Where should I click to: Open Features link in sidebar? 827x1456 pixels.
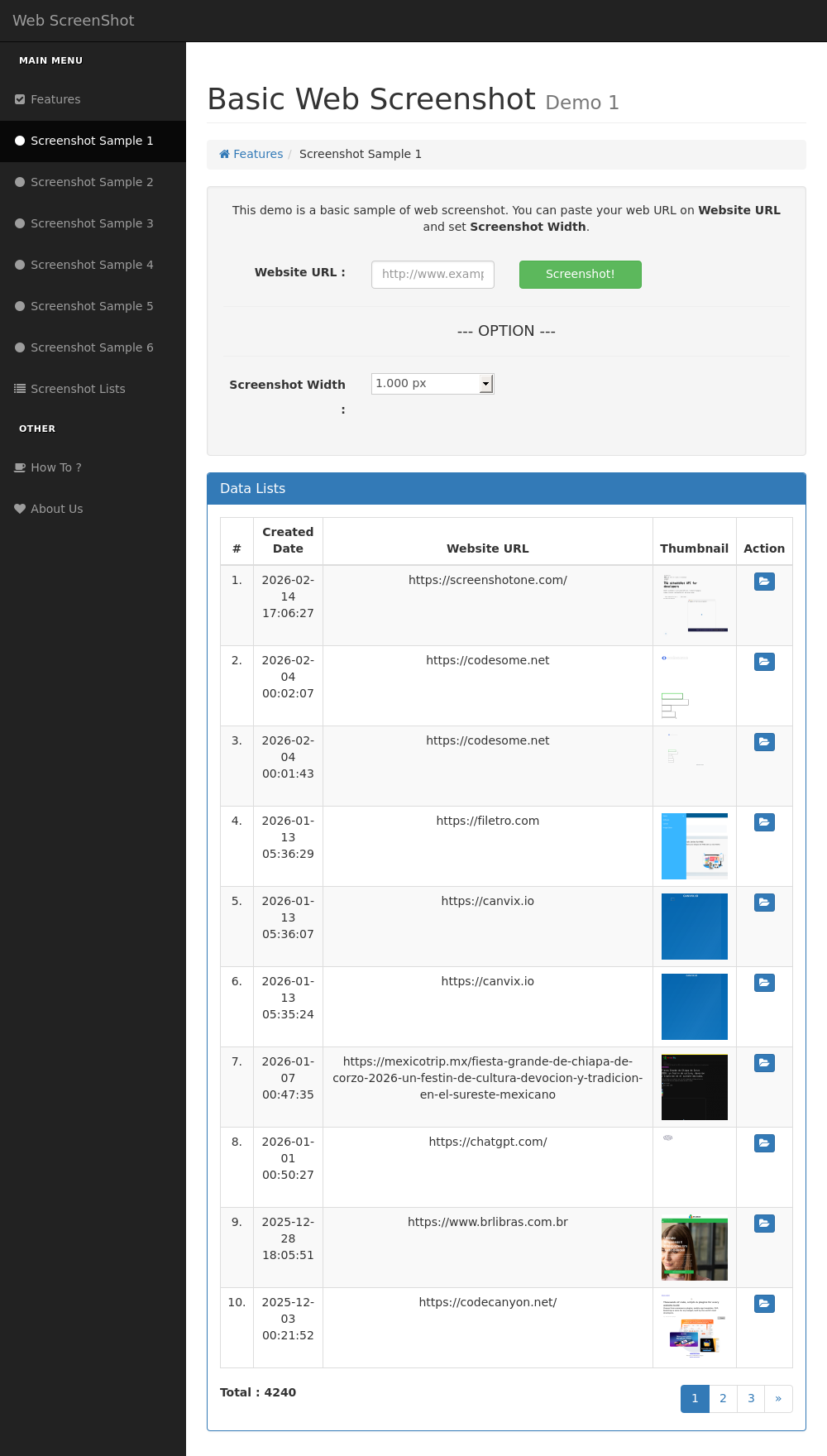pyautogui.click(x=55, y=99)
